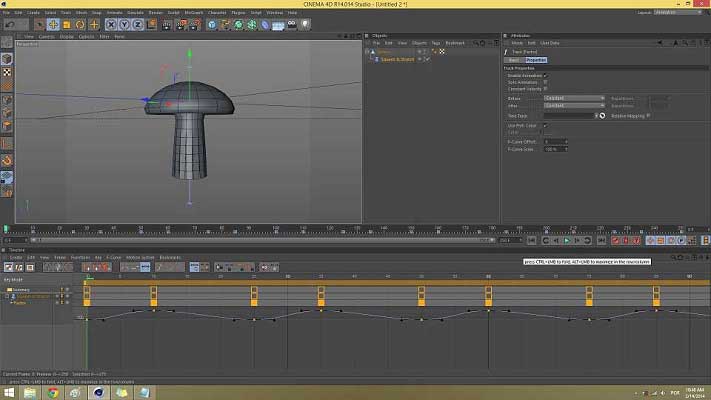Activate the Rotate tool in toolbar
The width and height of the screenshot is (711, 400).
click(80, 24)
